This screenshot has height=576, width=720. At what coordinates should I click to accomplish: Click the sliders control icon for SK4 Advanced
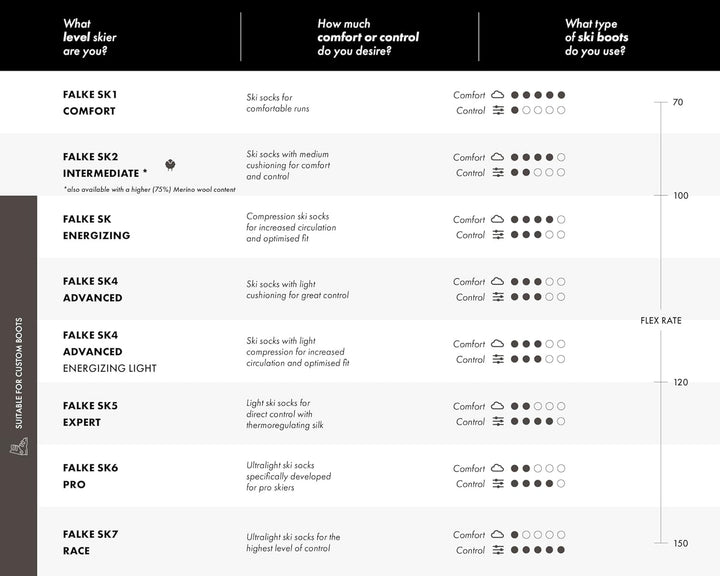coord(497,297)
